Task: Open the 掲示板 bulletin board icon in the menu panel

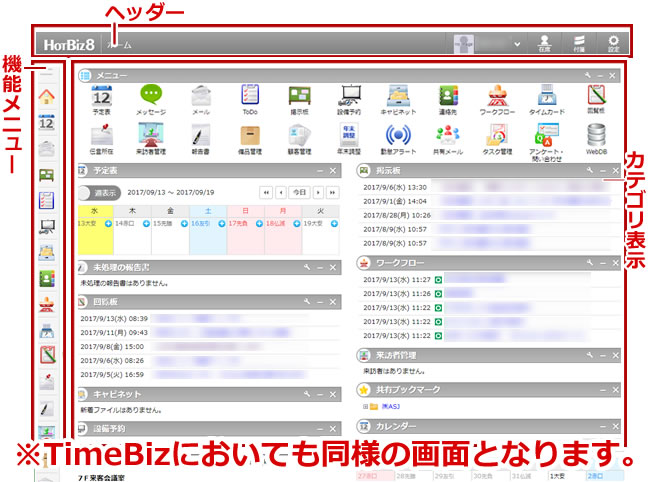Action: tap(299, 95)
